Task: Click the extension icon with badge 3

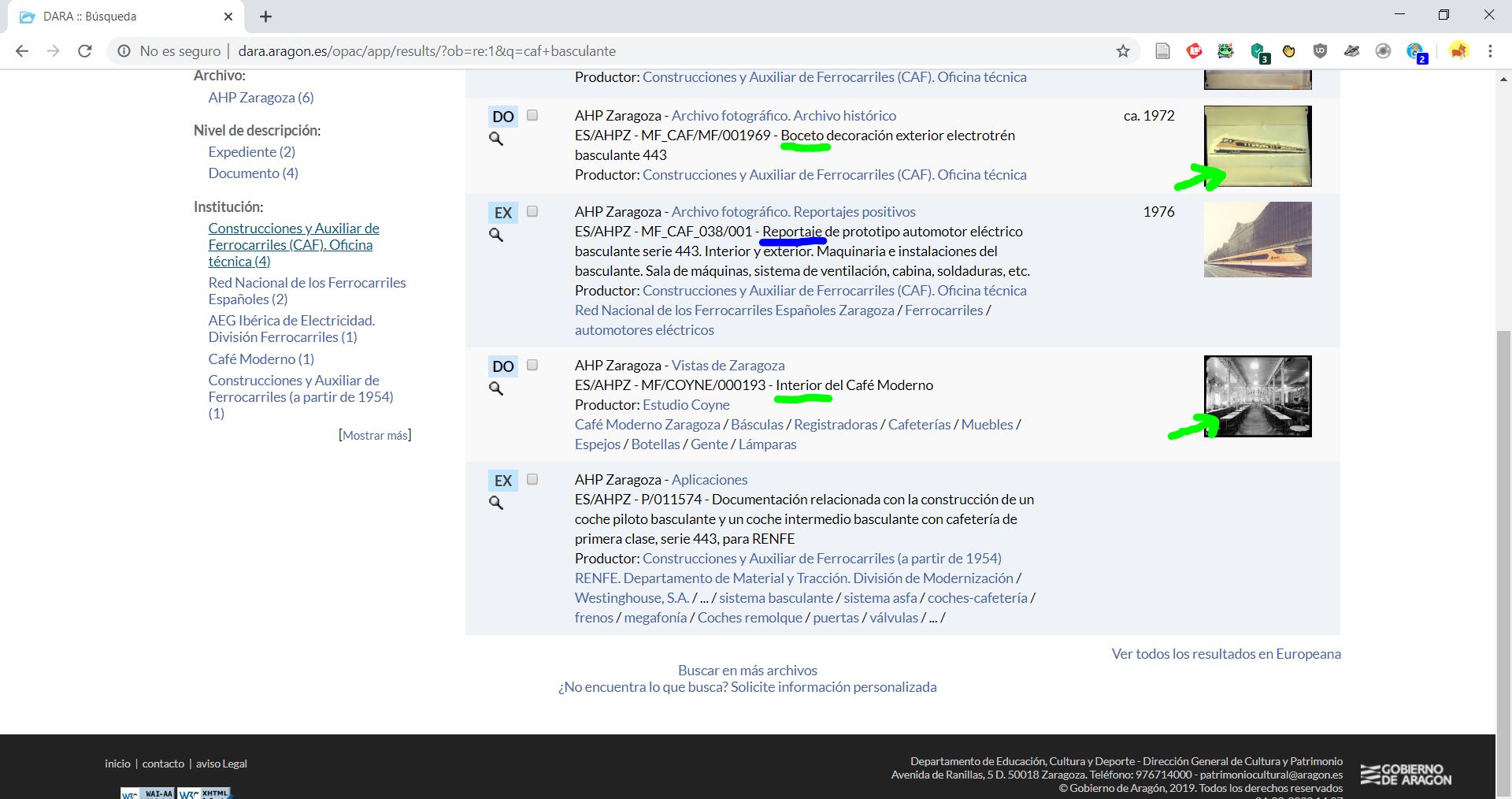Action: (x=1258, y=53)
